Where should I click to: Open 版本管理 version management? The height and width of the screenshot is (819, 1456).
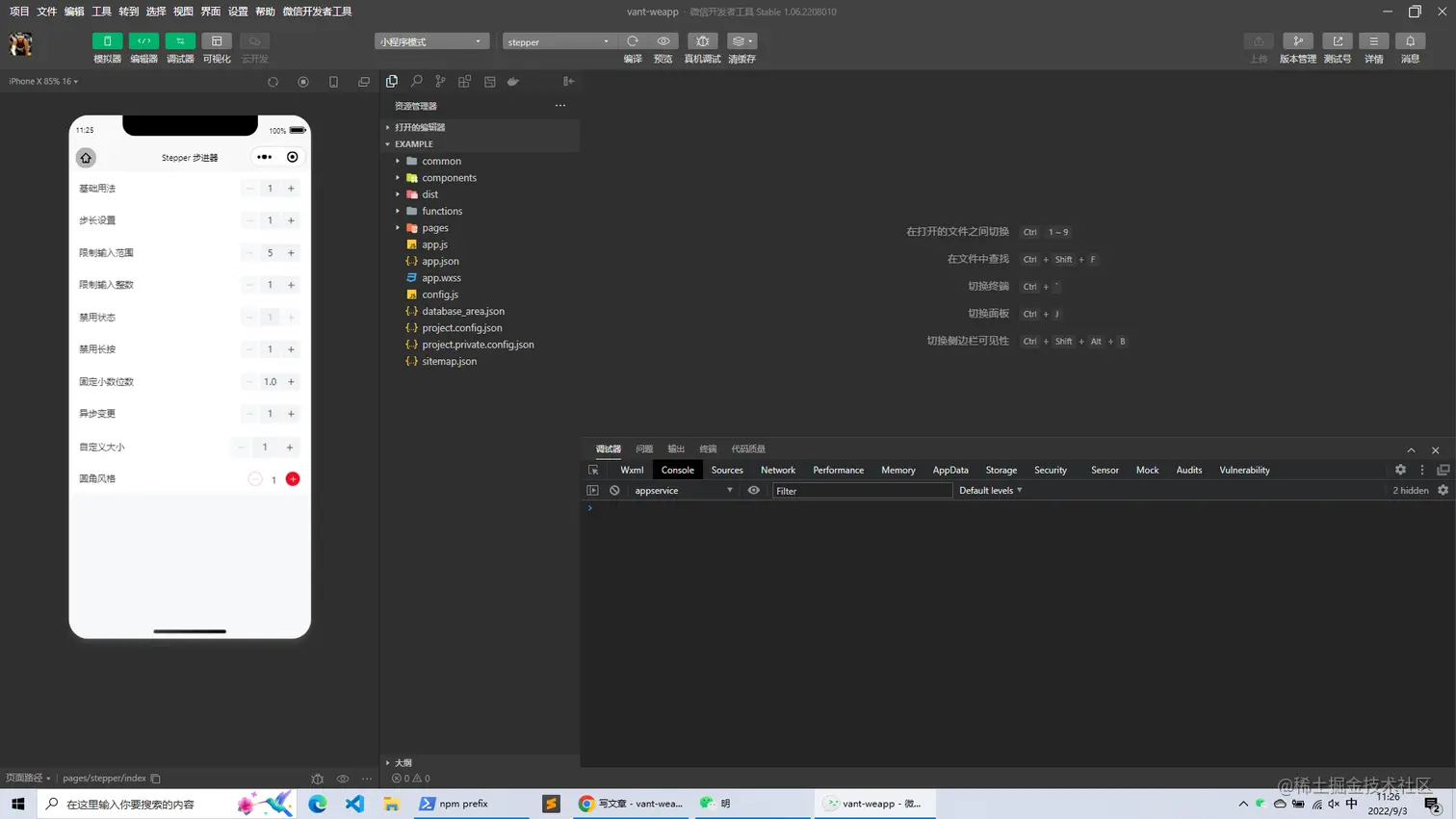pos(1297,41)
